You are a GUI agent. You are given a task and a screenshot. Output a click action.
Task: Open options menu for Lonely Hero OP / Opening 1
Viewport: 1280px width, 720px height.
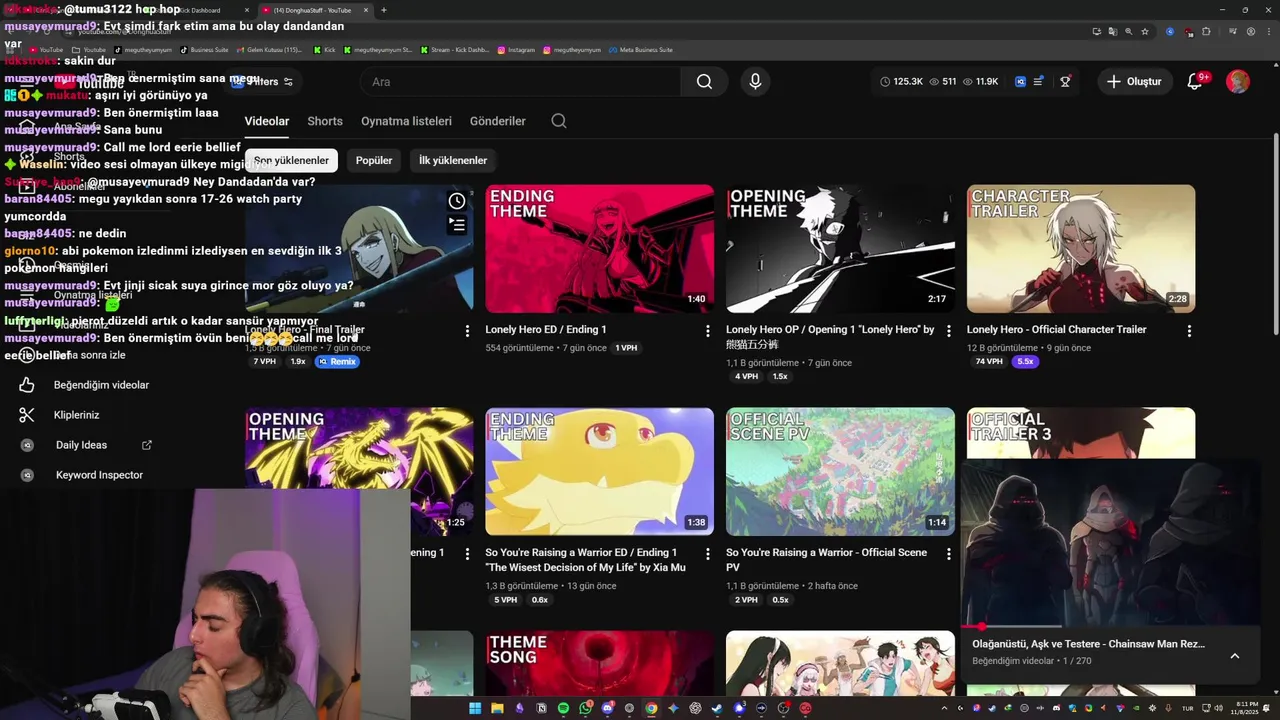949,330
